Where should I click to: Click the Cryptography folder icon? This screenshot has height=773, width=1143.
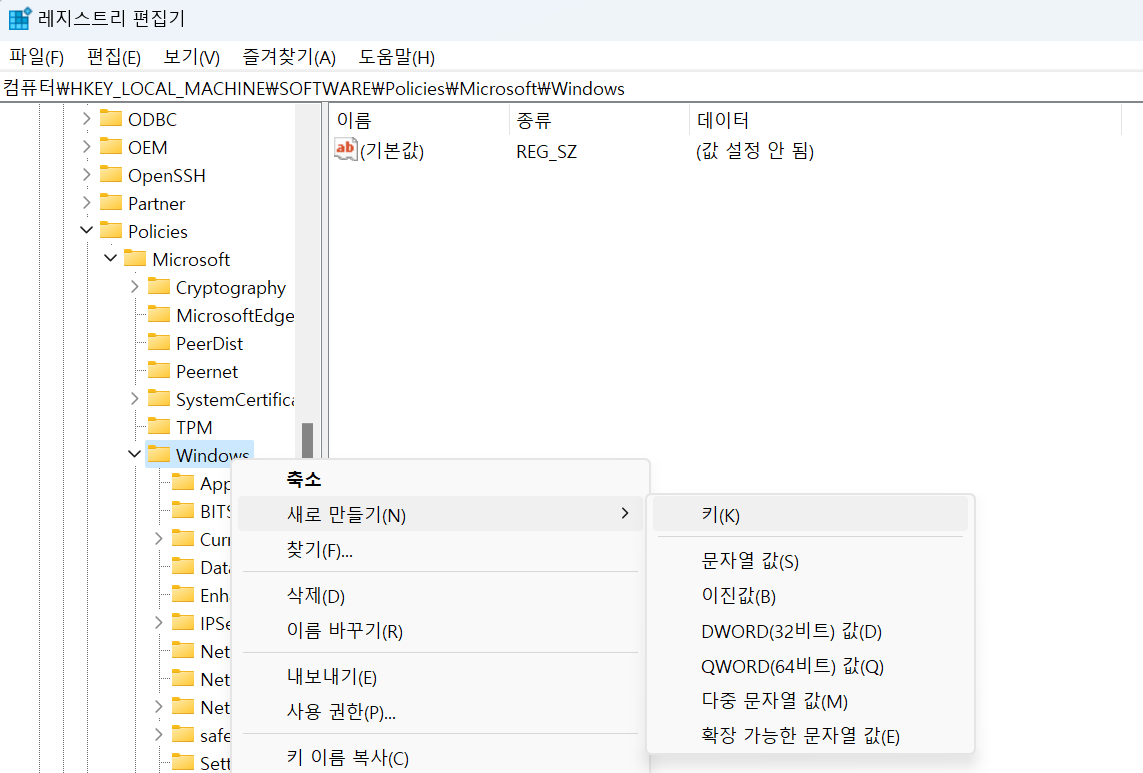pyautogui.click(x=159, y=287)
